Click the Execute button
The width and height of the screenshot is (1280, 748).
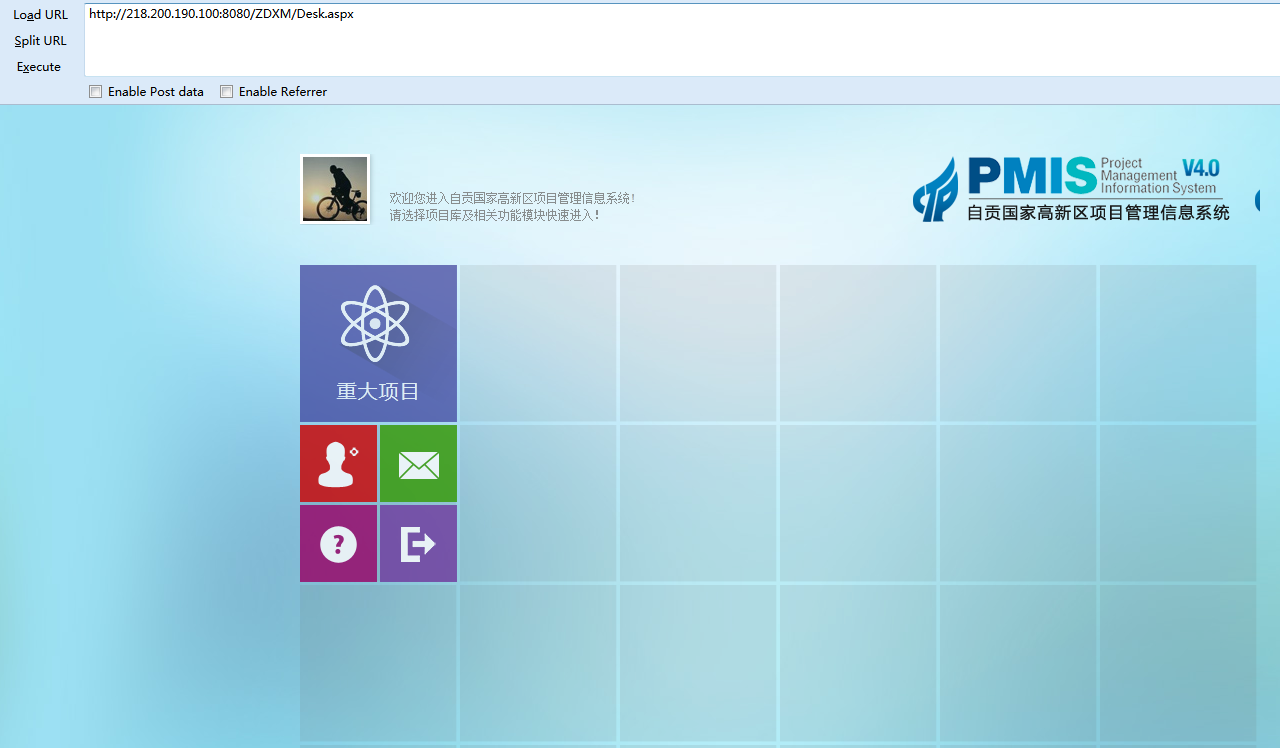point(39,67)
